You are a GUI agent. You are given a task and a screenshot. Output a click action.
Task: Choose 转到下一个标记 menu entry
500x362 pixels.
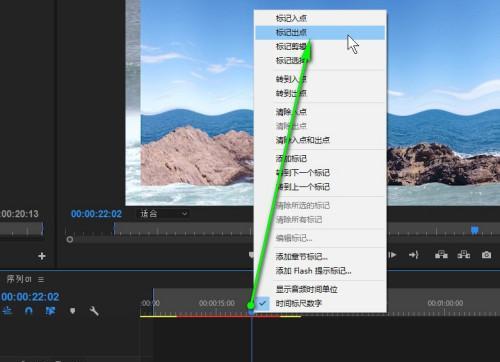[320, 172]
